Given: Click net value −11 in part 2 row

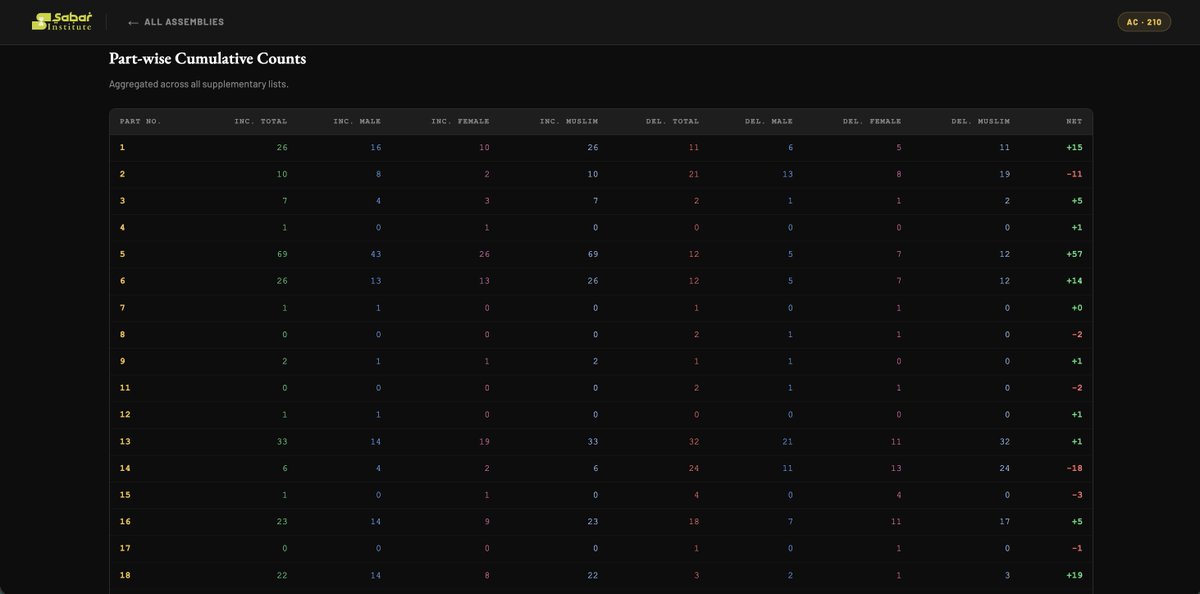Looking at the screenshot, I should (x=1074, y=174).
